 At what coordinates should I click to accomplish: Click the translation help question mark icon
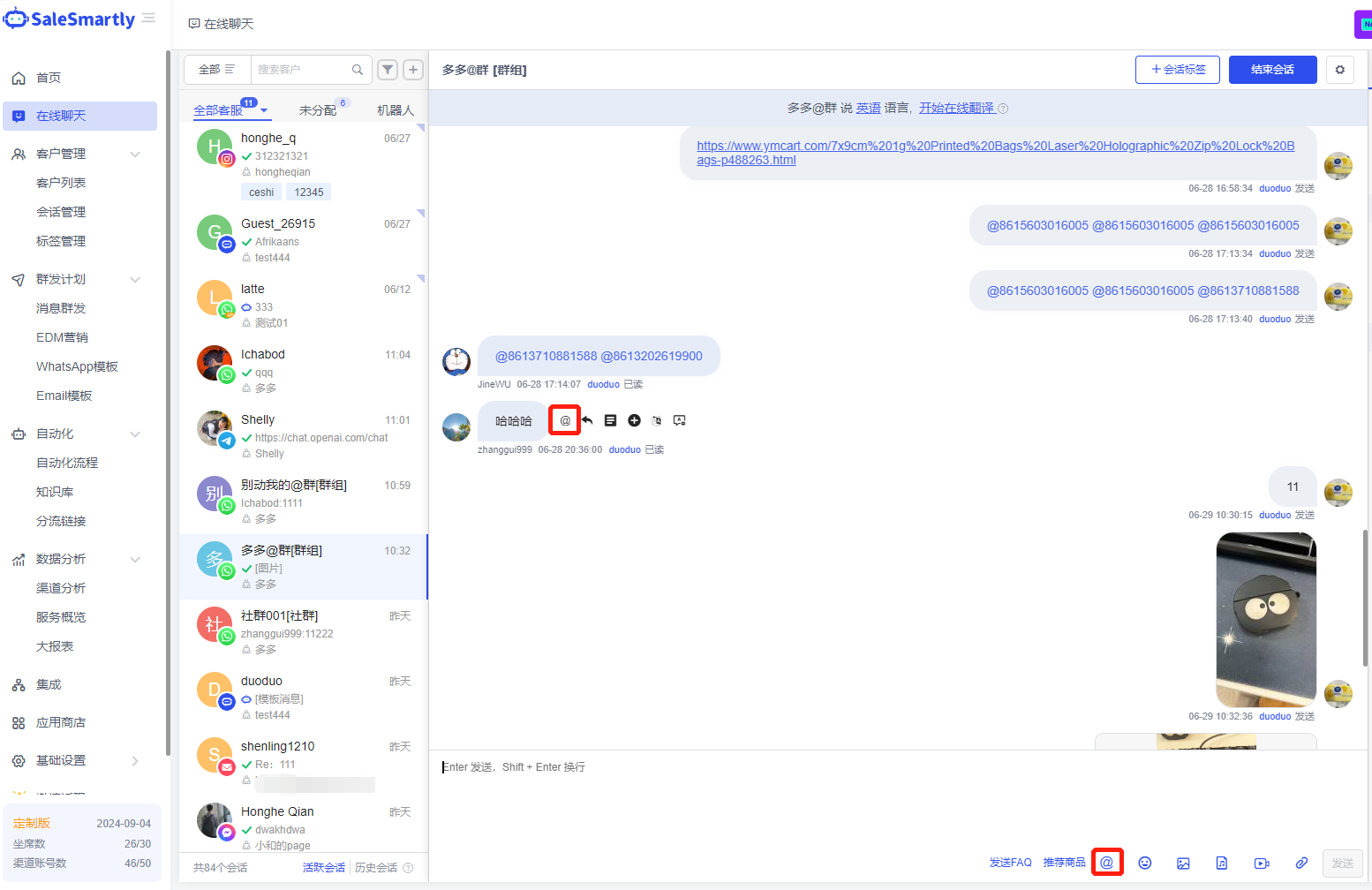[x=1003, y=109]
